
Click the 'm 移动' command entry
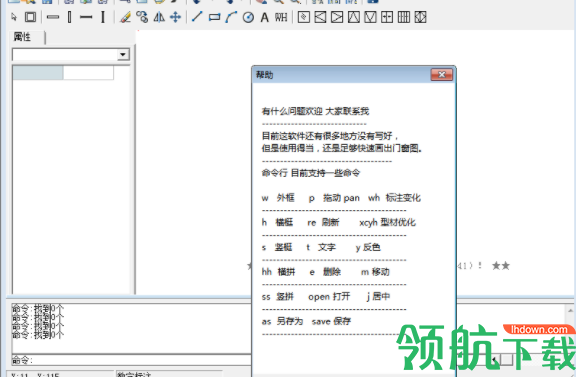[x=375, y=272]
